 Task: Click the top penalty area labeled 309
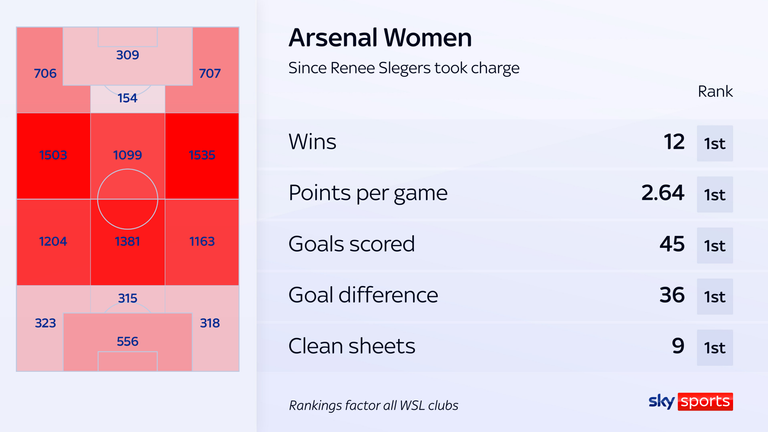[x=127, y=56]
